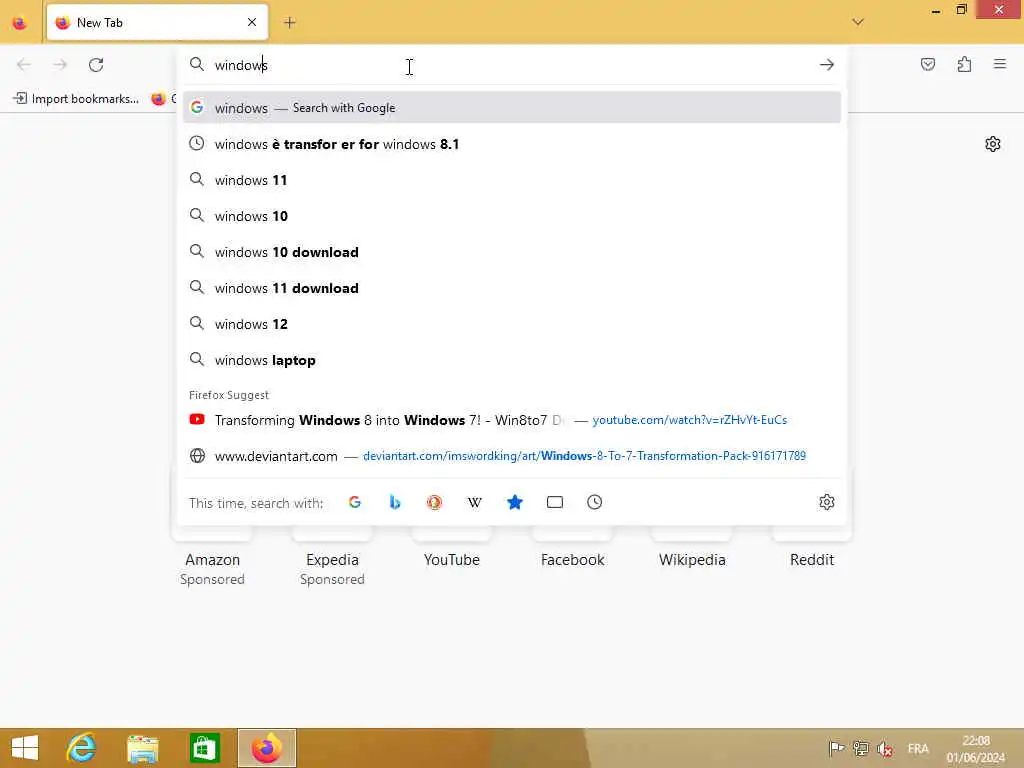Launch Internet Explorer from taskbar

[82, 748]
